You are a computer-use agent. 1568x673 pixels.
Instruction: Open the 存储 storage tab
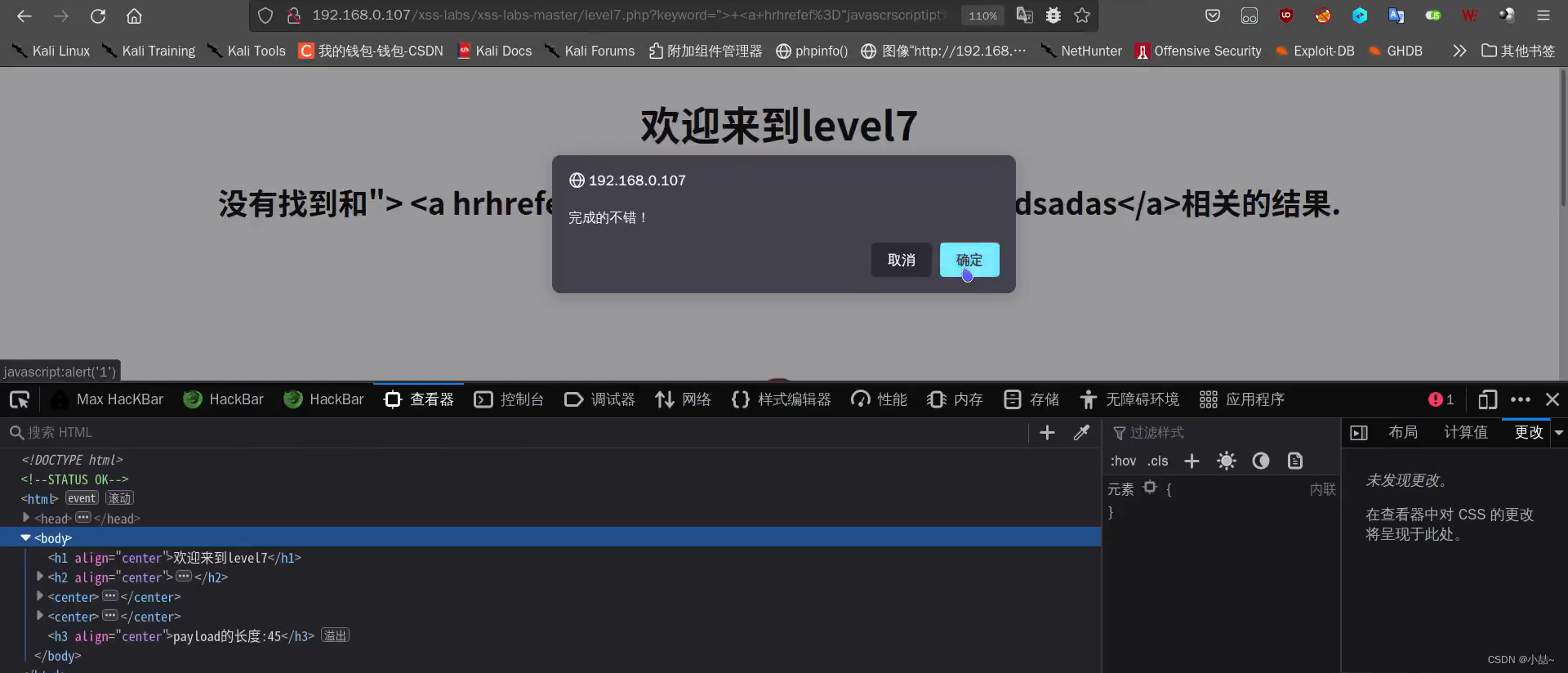tap(1031, 399)
